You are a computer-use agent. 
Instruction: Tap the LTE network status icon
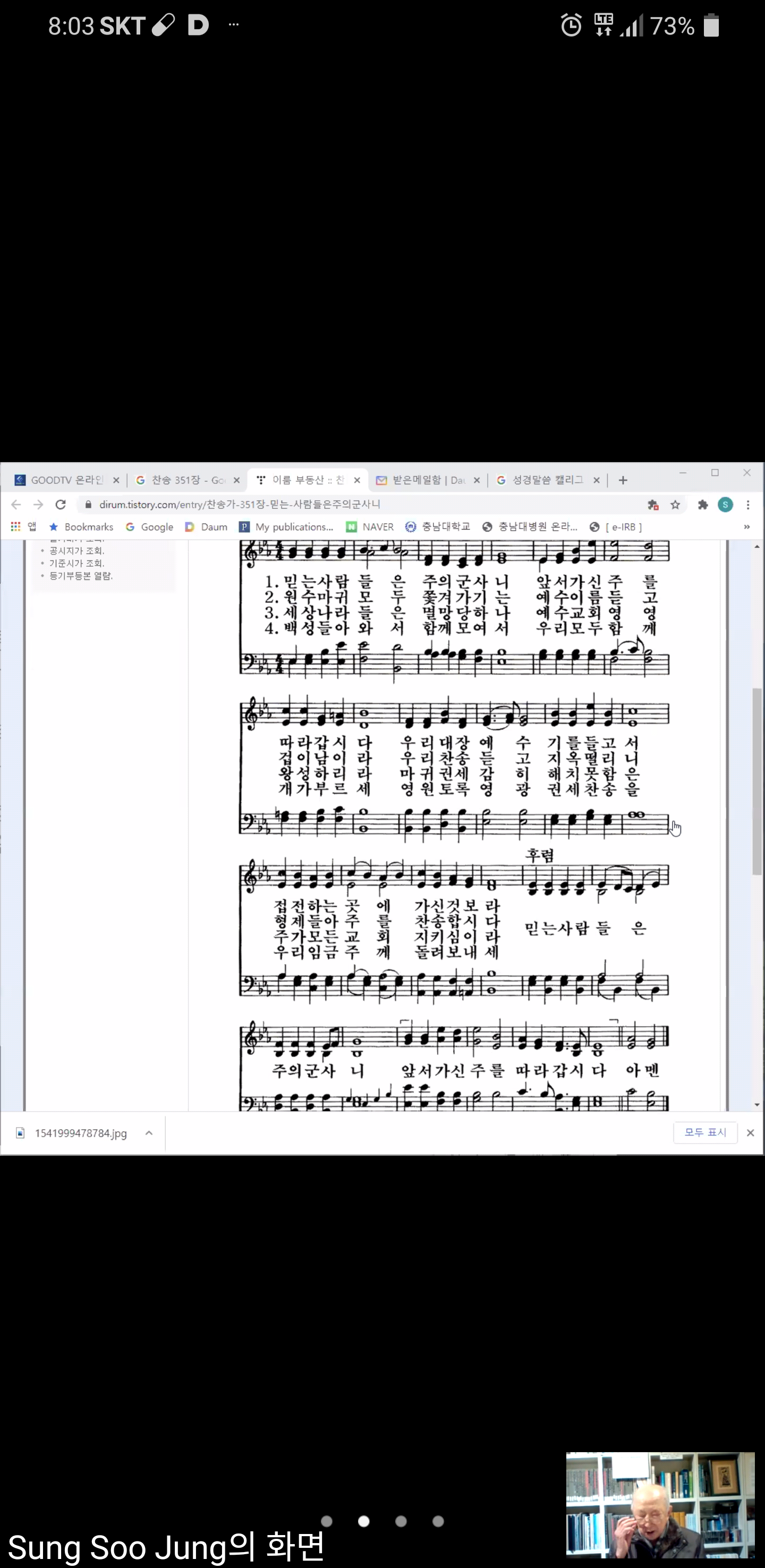603,25
